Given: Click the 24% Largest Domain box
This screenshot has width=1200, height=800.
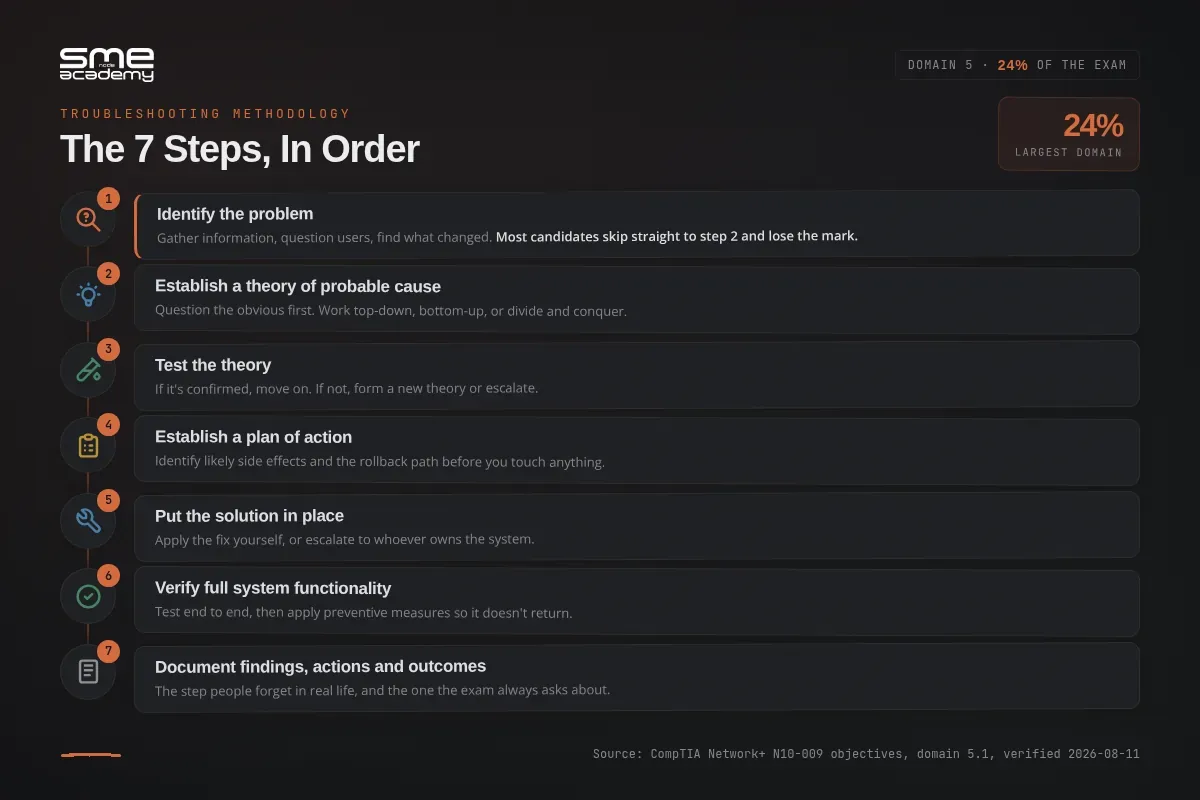Looking at the screenshot, I should (x=1069, y=134).
